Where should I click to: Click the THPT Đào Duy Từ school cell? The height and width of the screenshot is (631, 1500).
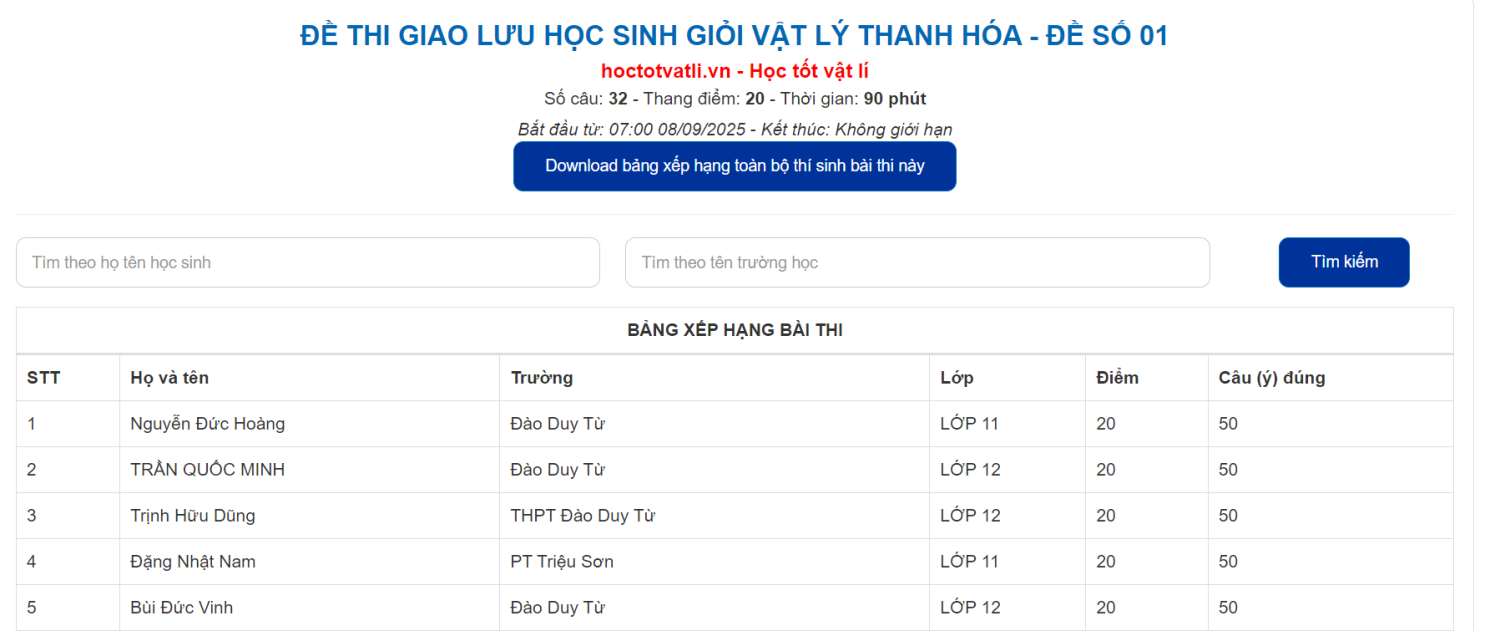[x=583, y=516]
